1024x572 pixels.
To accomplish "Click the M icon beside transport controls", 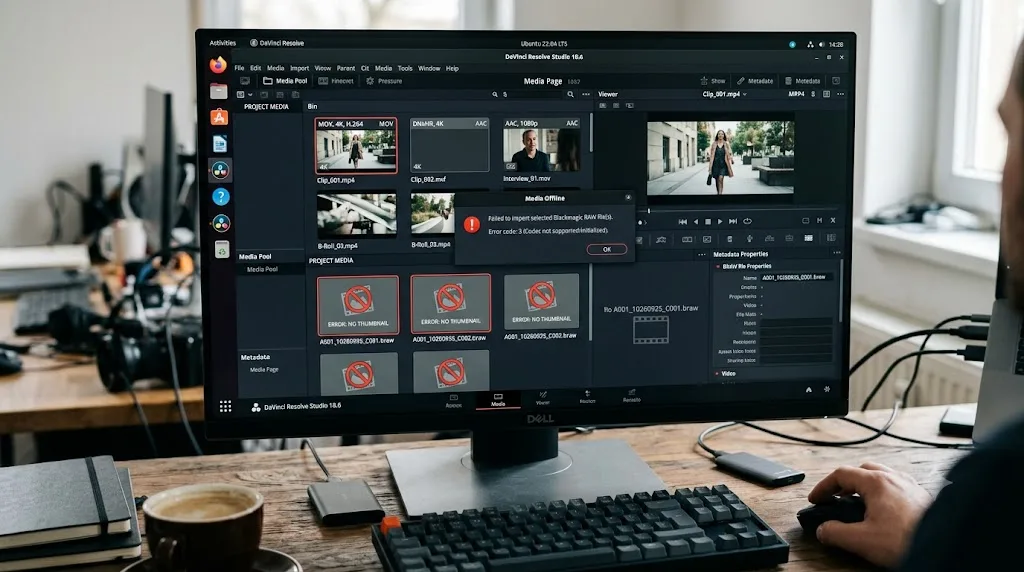I will 820,221.
